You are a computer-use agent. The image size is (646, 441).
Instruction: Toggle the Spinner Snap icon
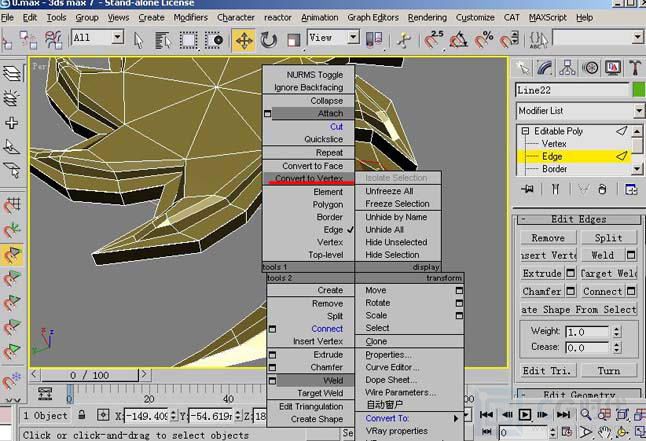point(509,40)
